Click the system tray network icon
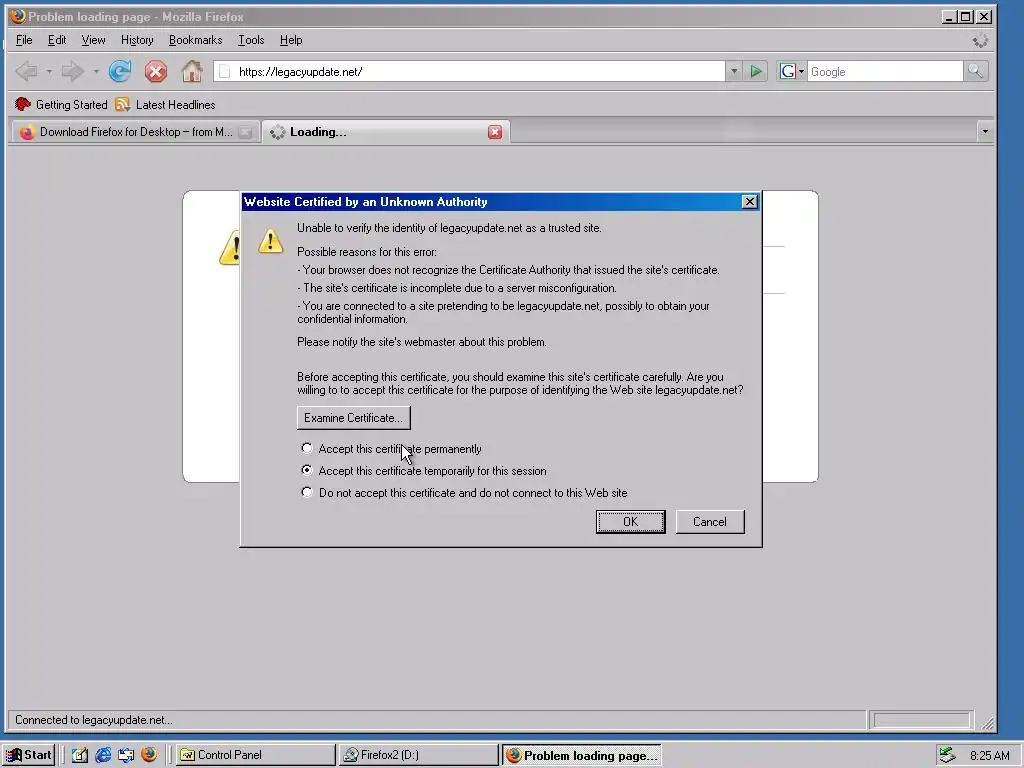 pyautogui.click(x=947, y=755)
